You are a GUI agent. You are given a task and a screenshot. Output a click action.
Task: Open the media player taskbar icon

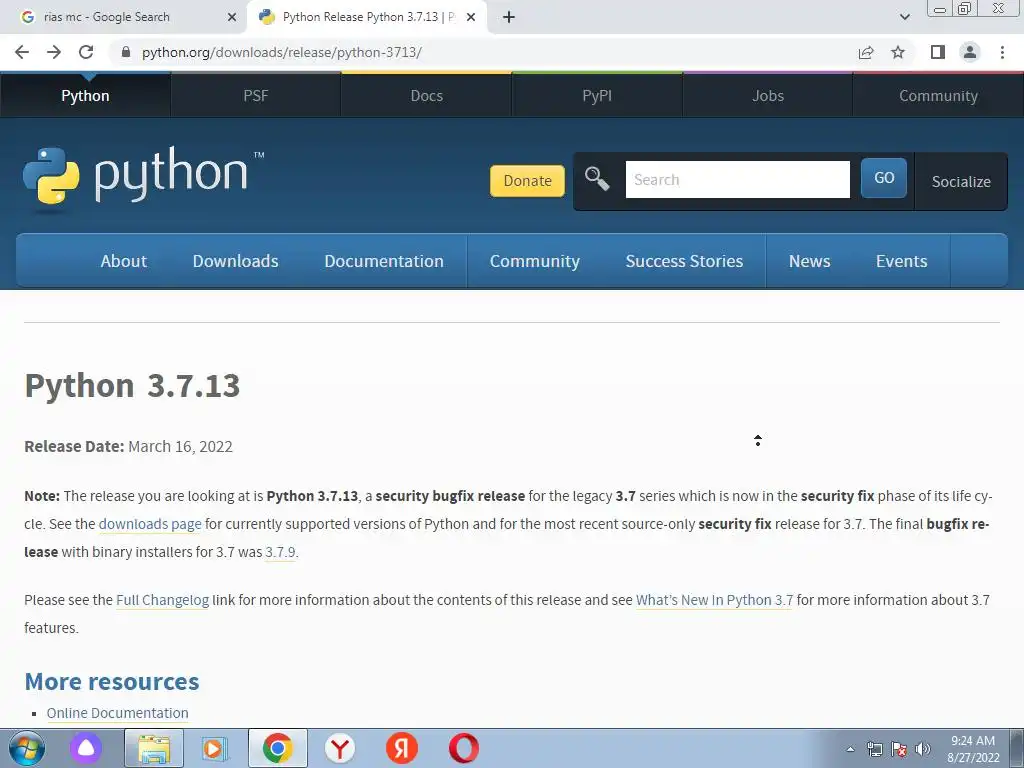click(214, 748)
